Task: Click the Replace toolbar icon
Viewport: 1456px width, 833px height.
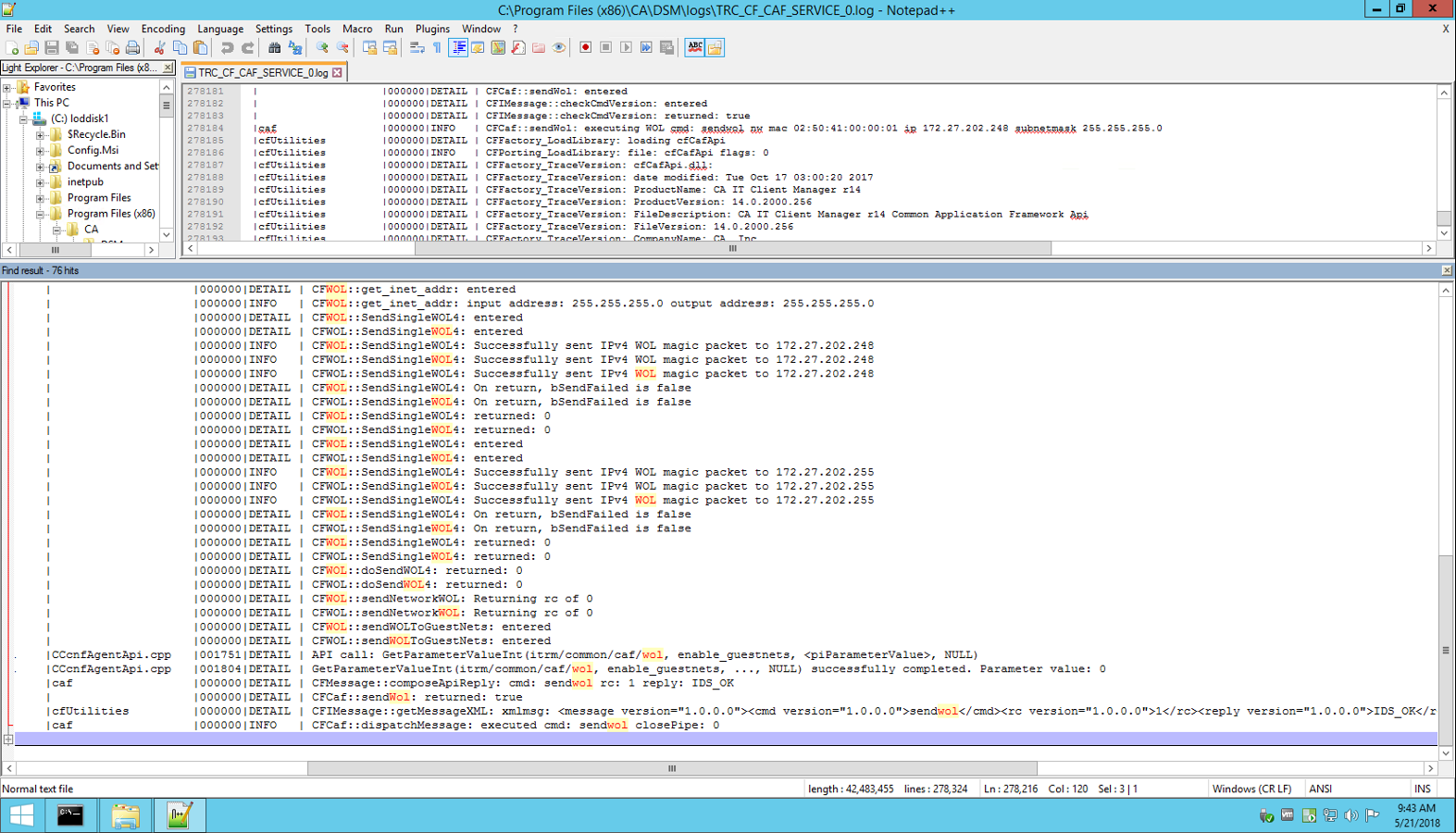Action: (294, 47)
